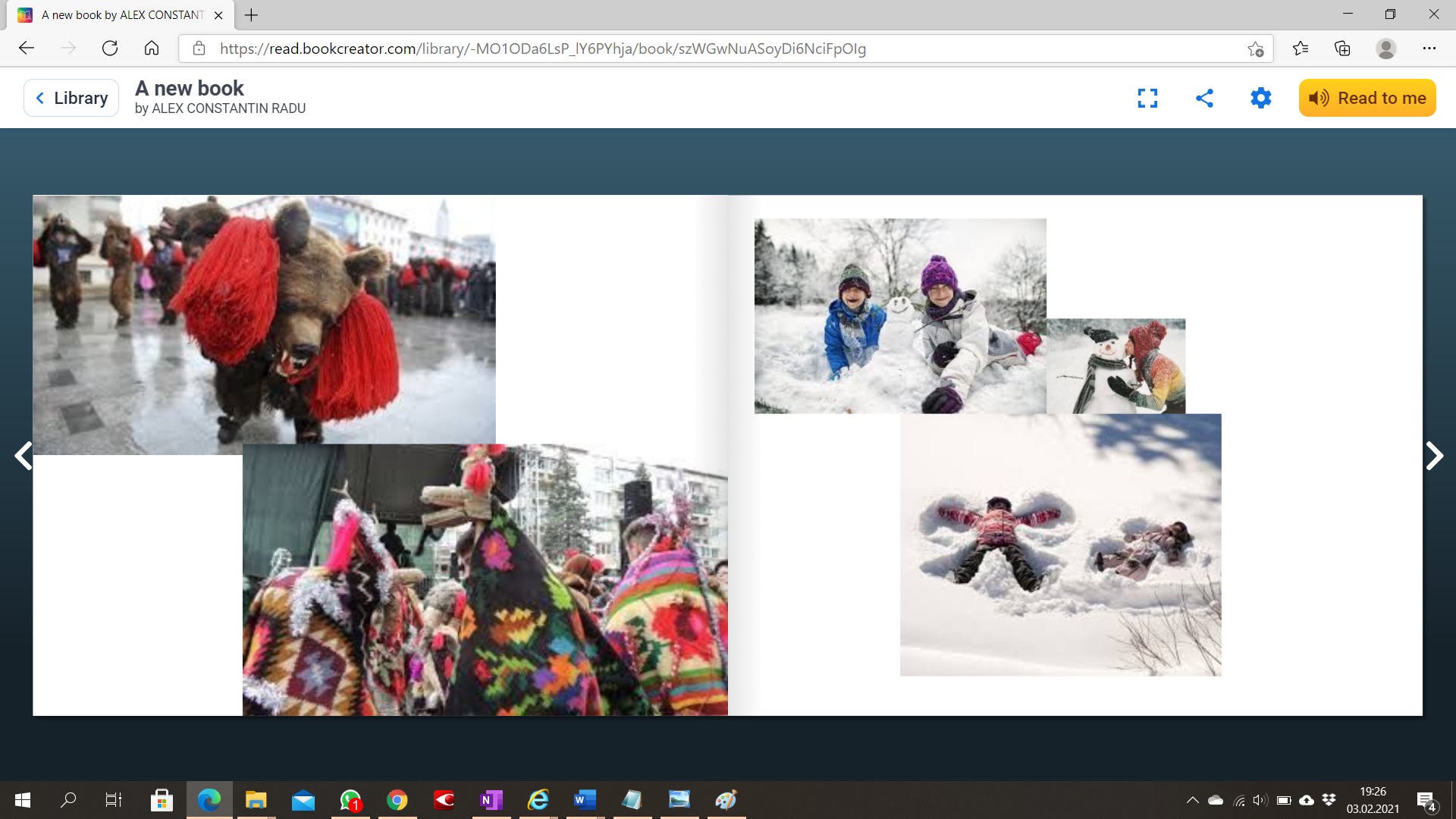
Task: Expand browser settings and more menu
Action: [1429, 49]
